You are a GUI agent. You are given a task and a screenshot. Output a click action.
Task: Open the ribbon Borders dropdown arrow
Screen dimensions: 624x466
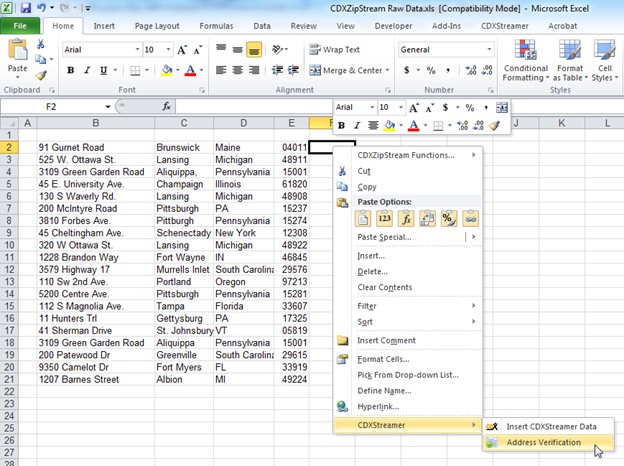coord(147,70)
